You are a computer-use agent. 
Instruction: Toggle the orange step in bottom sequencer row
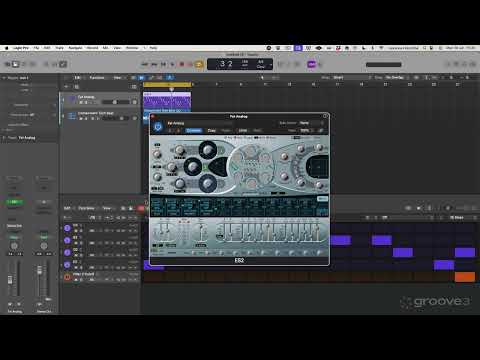pyautogui.click(x=465, y=277)
